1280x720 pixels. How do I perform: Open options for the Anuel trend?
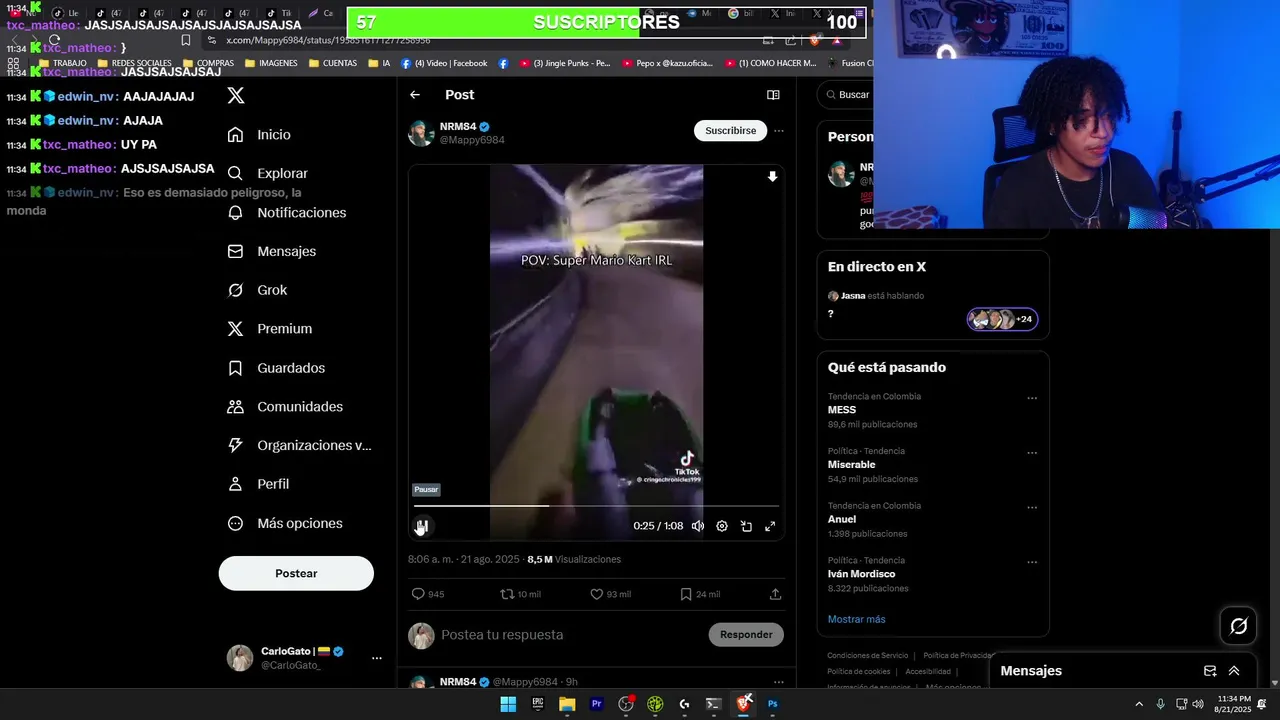click(x=1032, y=508)
